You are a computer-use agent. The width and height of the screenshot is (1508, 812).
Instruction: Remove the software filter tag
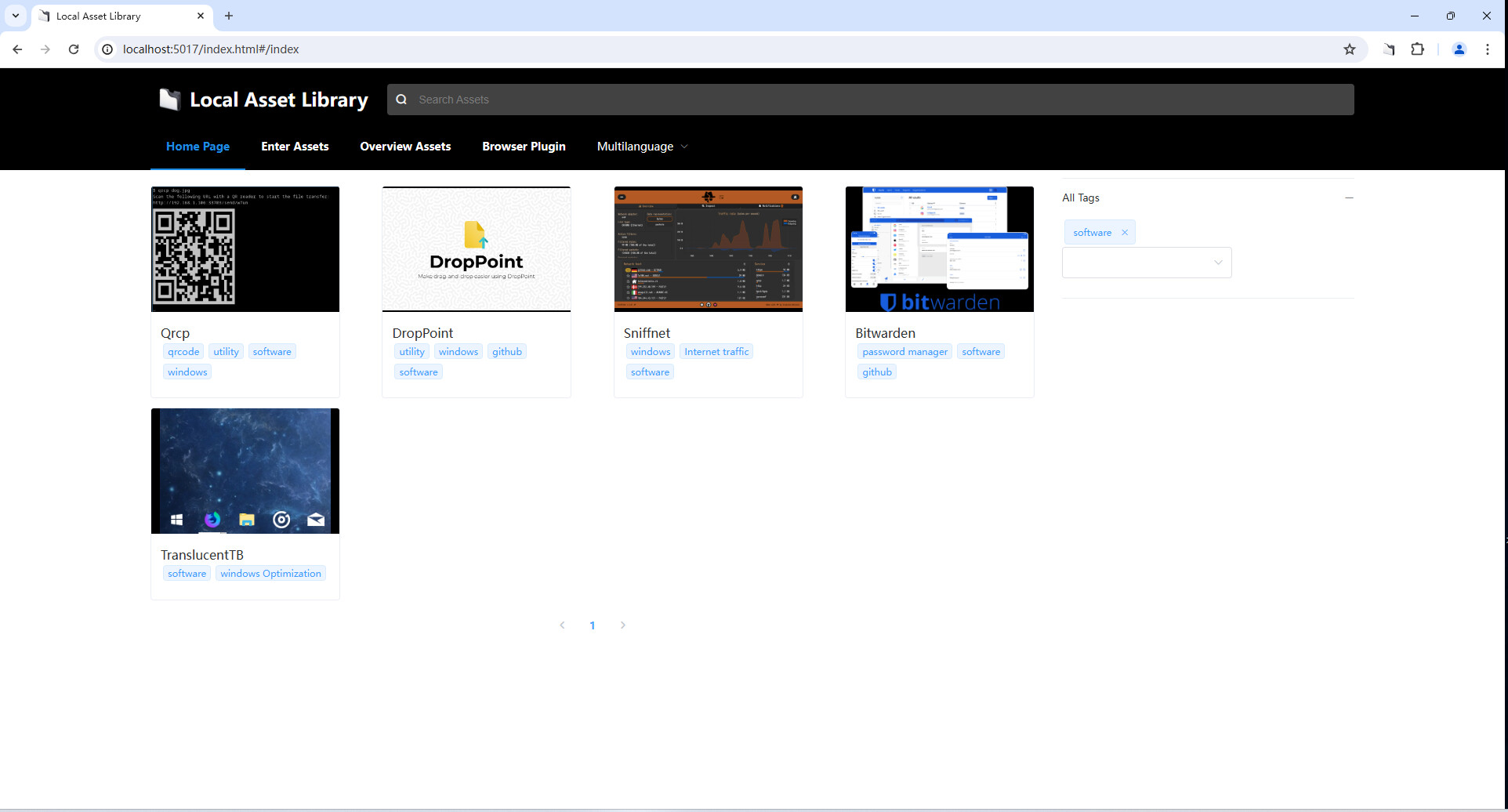[x=1125, y=232]
